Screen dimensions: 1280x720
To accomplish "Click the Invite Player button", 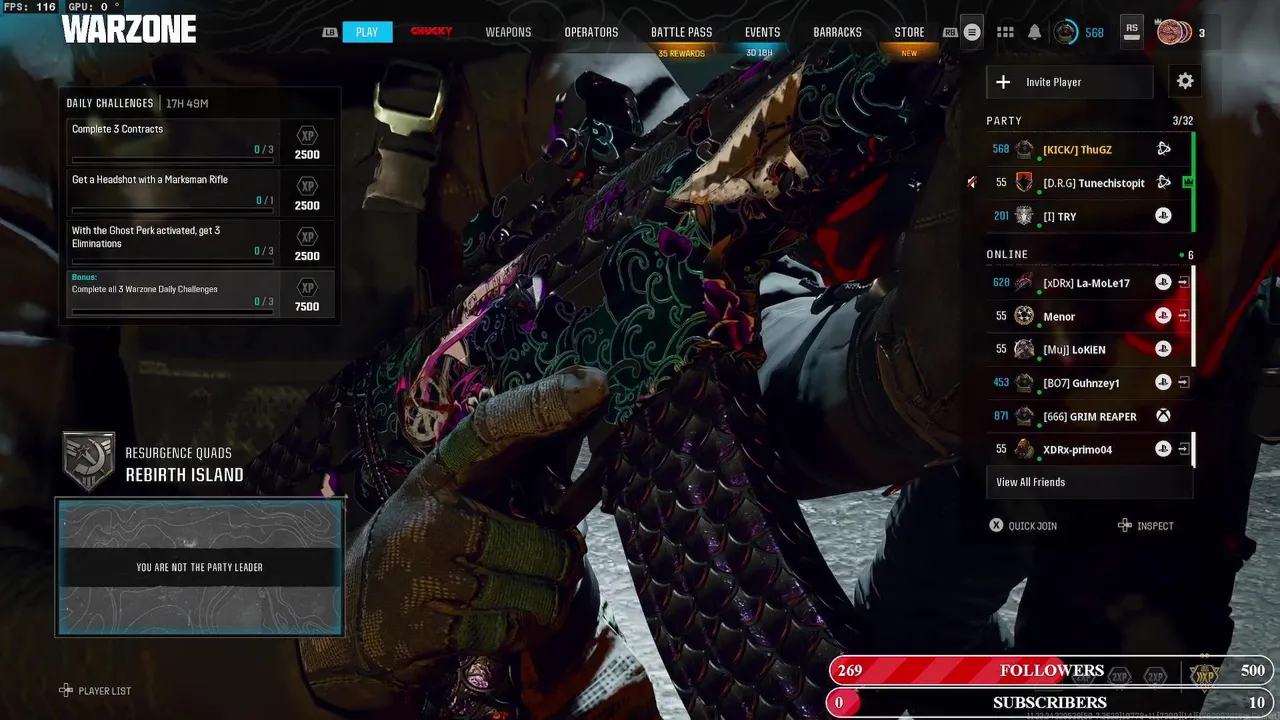I will 1070,82.
